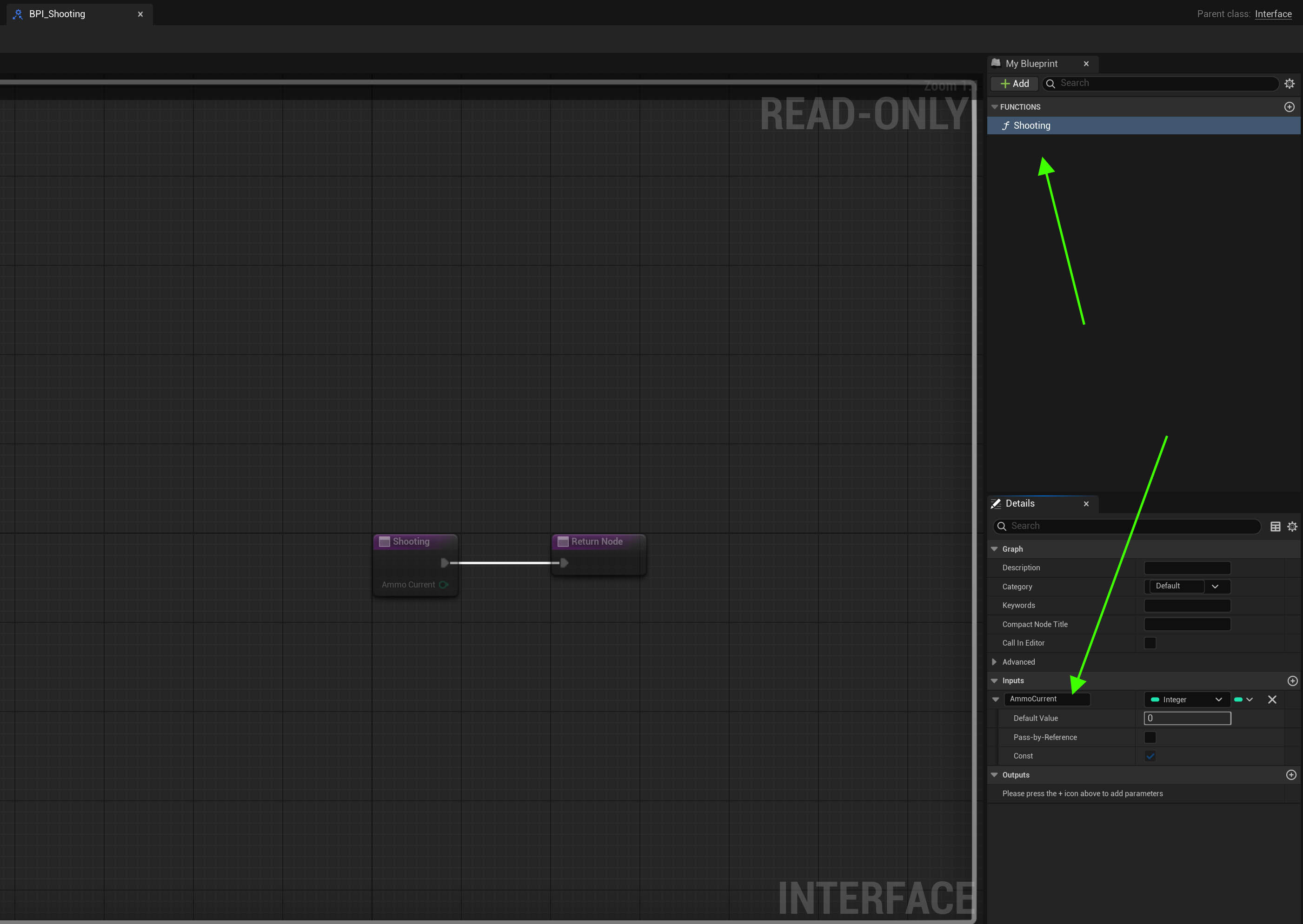
Task: Click the Keywords text field
Action: (1187, 605)
